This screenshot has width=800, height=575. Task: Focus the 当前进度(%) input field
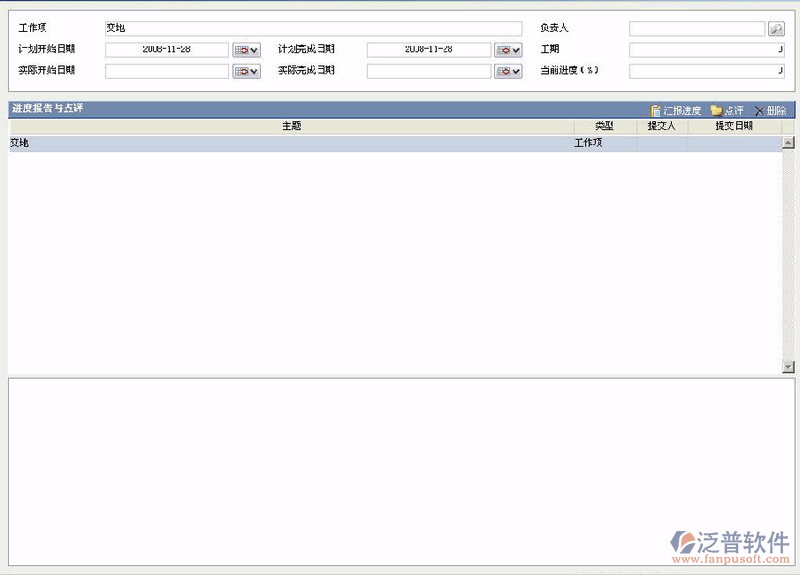[707, 71]
